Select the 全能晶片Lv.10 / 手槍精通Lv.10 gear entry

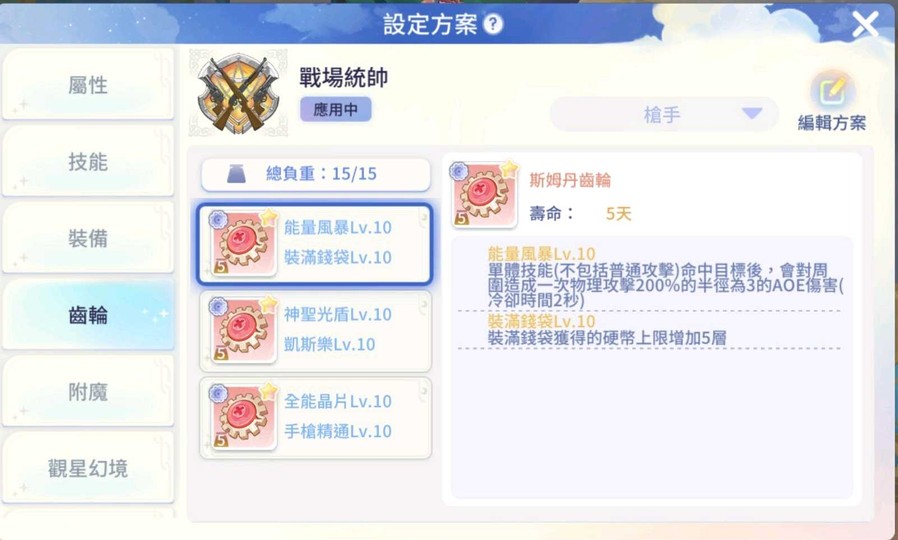click(x=315, y=417)
